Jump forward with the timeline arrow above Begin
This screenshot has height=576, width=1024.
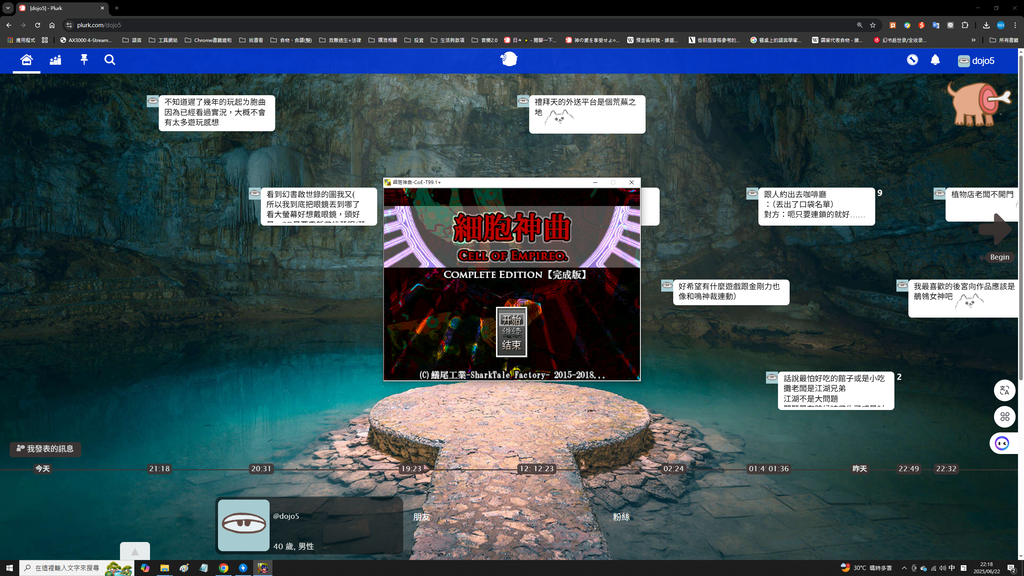[x=995, y=229]
